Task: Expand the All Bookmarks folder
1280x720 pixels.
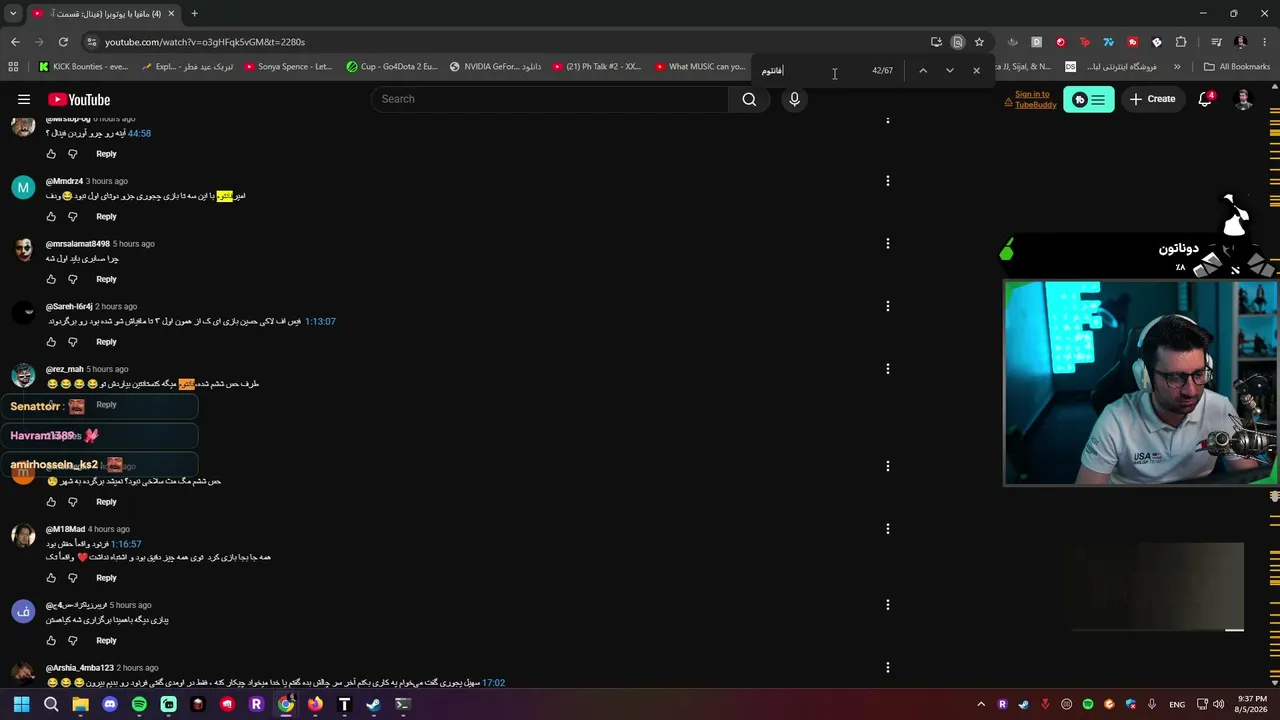Action: coord(1237,67)
